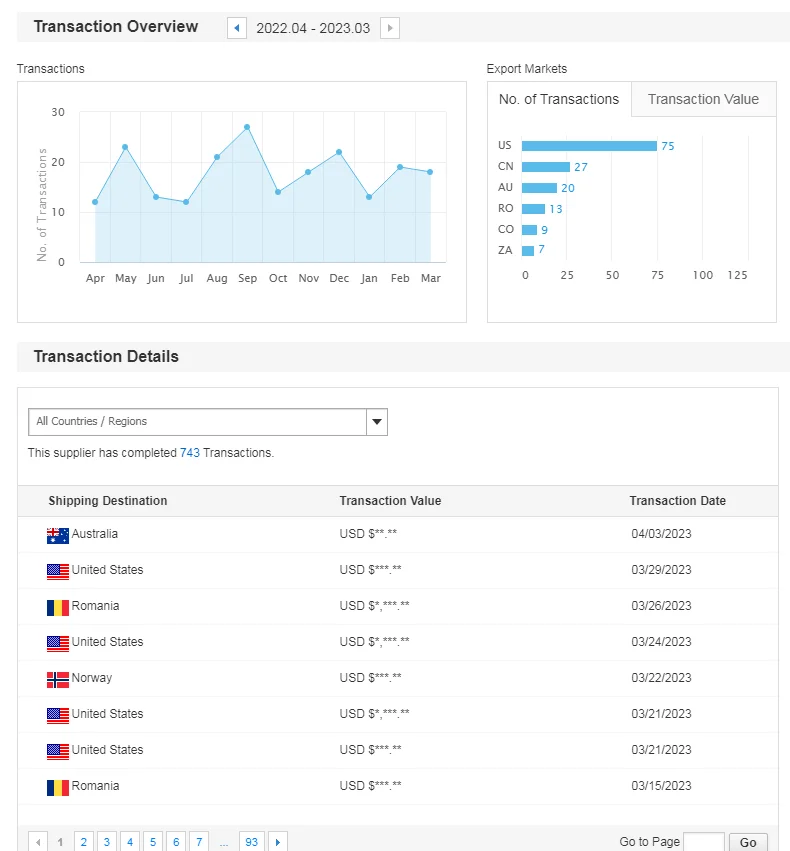Click the next date range arrow
Viewport: 790px width, 851px height.
tap(390, 28)
